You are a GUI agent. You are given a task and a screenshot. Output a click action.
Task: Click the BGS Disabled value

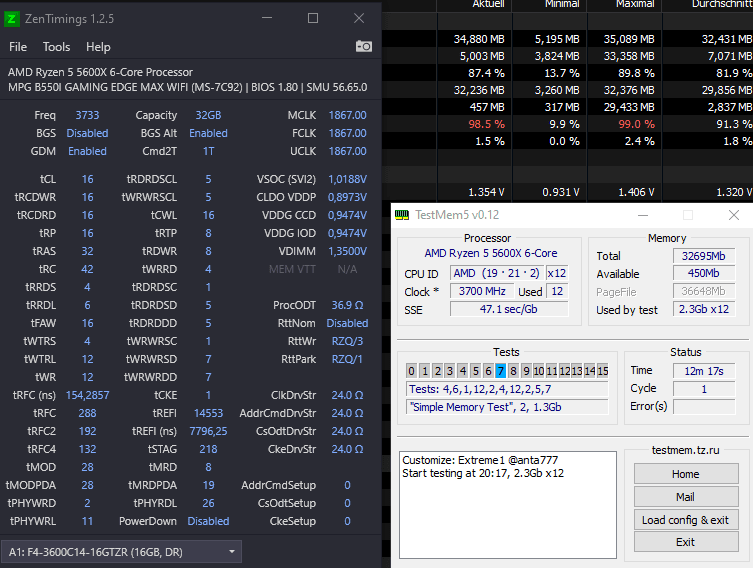point(87,133)
